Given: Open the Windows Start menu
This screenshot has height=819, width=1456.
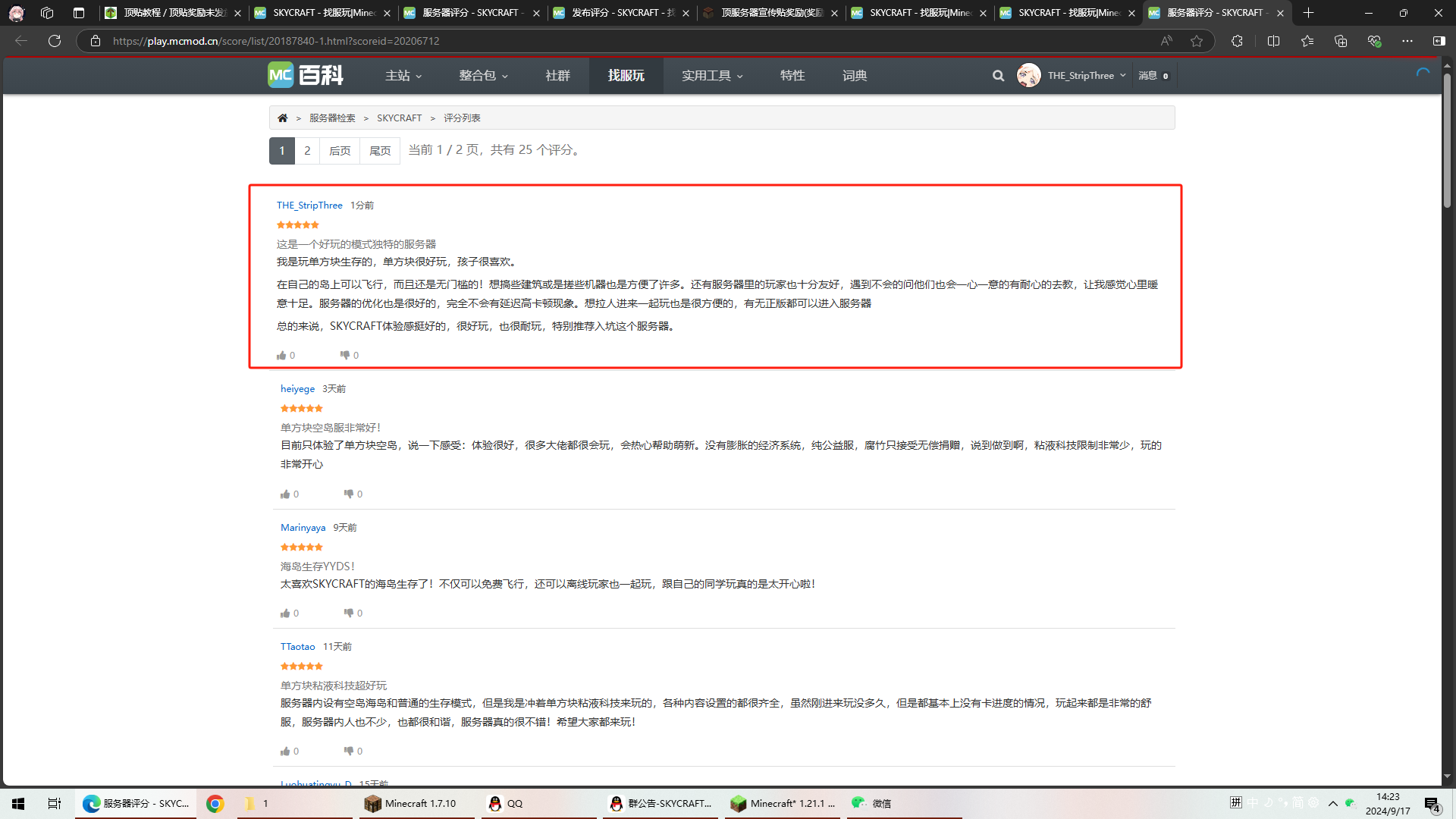Looking at the screenshot, I should 18,804.
